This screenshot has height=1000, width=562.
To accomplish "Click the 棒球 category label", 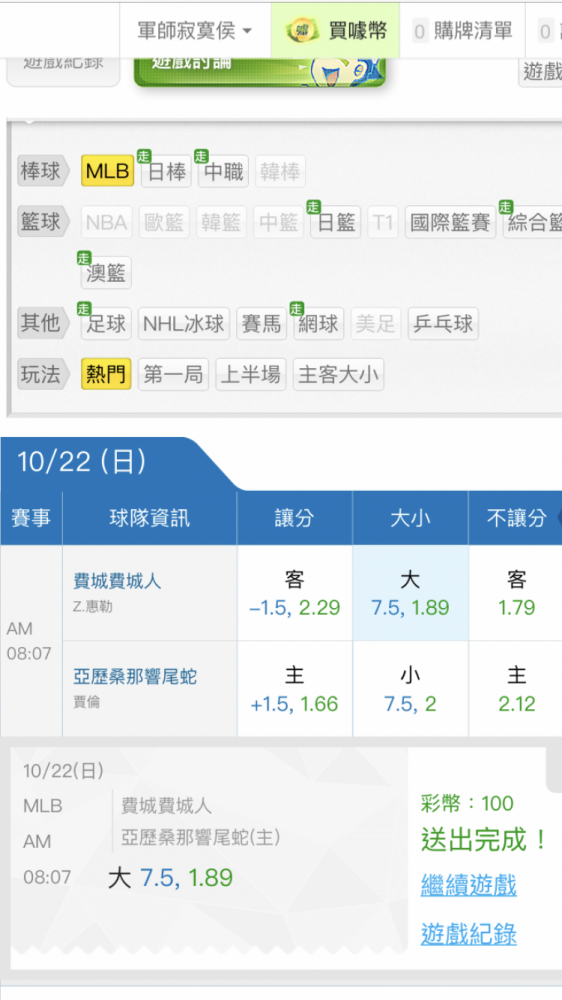I will coord(42,171).
